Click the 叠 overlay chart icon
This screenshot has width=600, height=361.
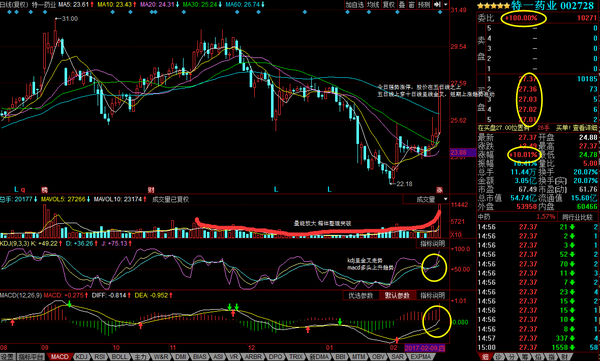402,5
